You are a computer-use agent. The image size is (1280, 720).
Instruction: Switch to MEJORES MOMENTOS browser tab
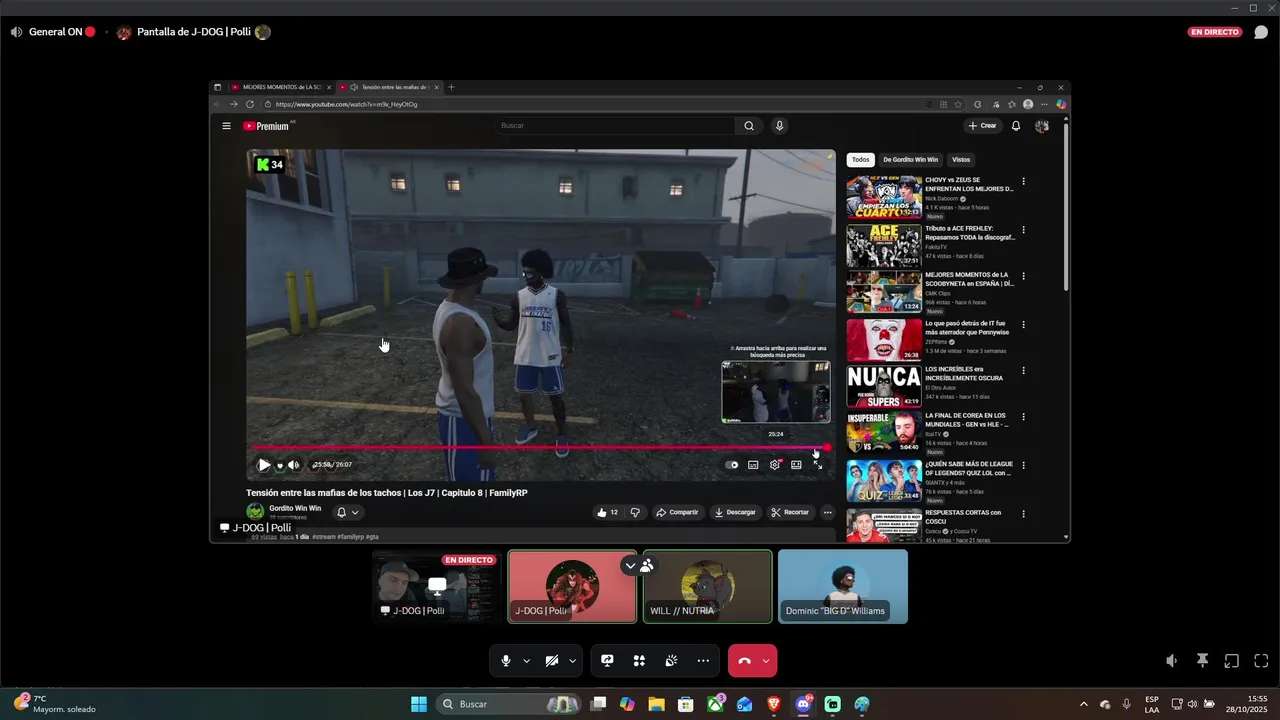(x=280, y=87)
